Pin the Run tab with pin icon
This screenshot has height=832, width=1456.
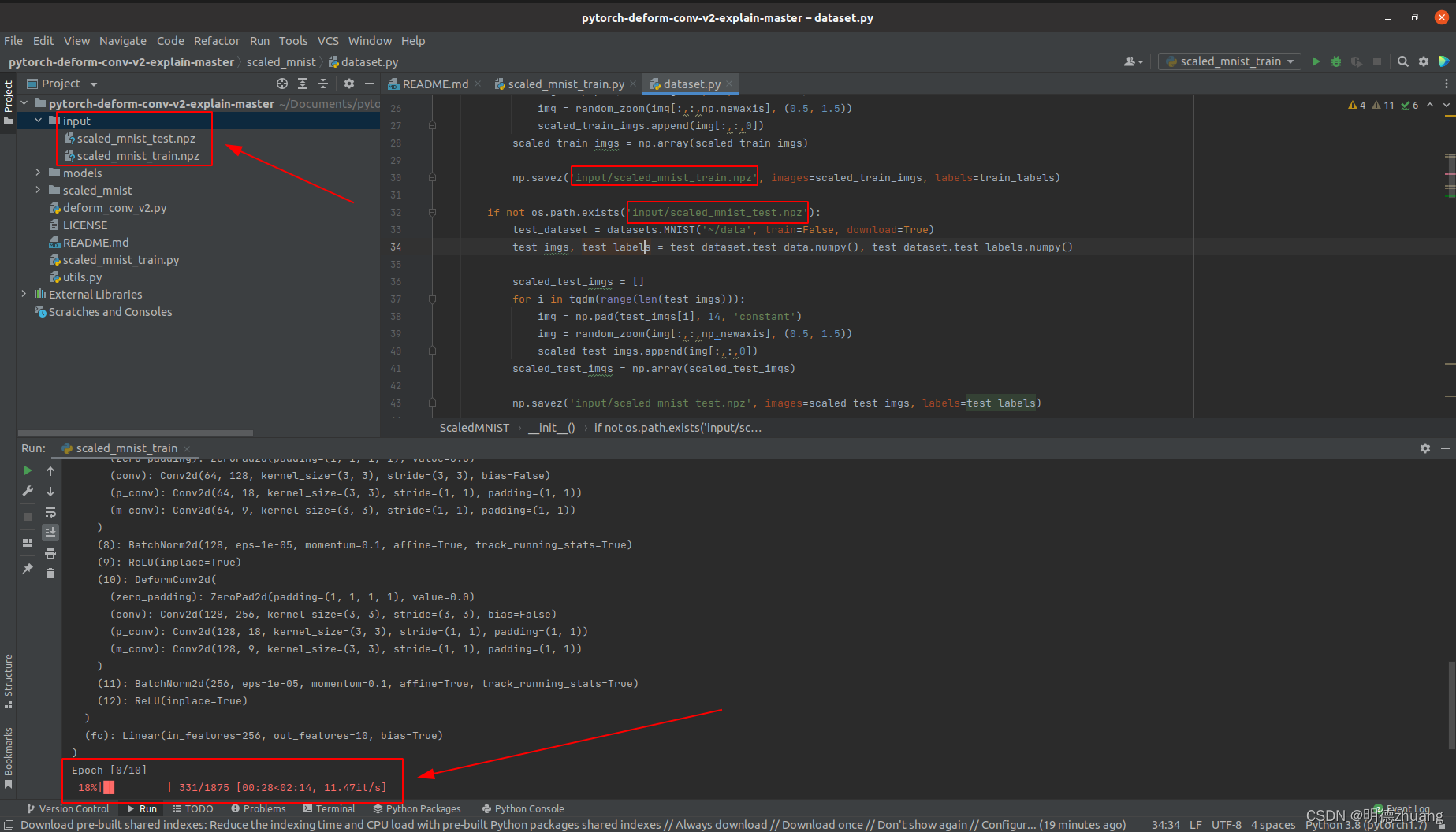click(28, 569)
